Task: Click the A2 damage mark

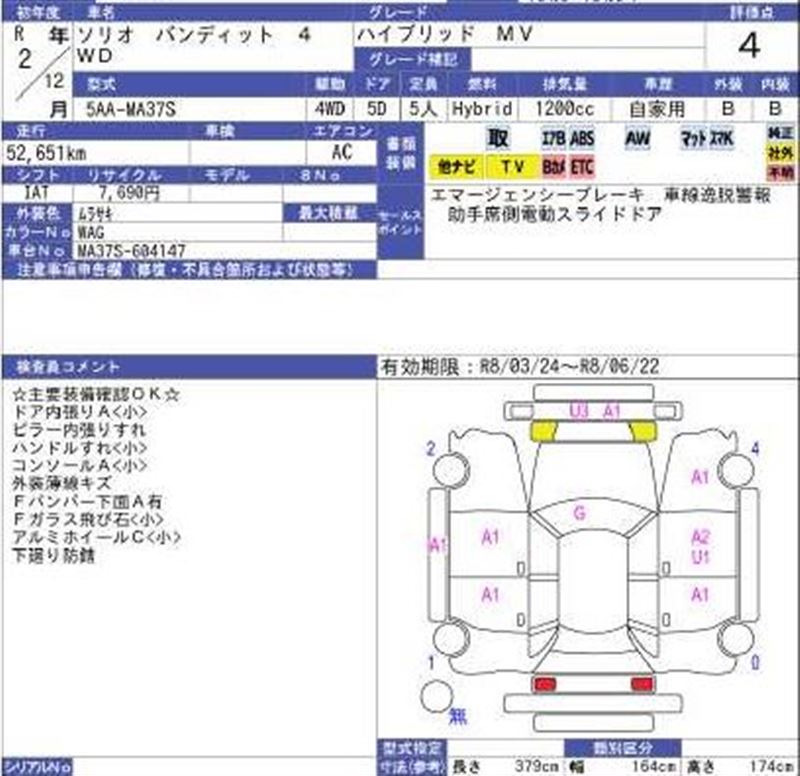Action: pyautogui.click(x=701, y=537)
